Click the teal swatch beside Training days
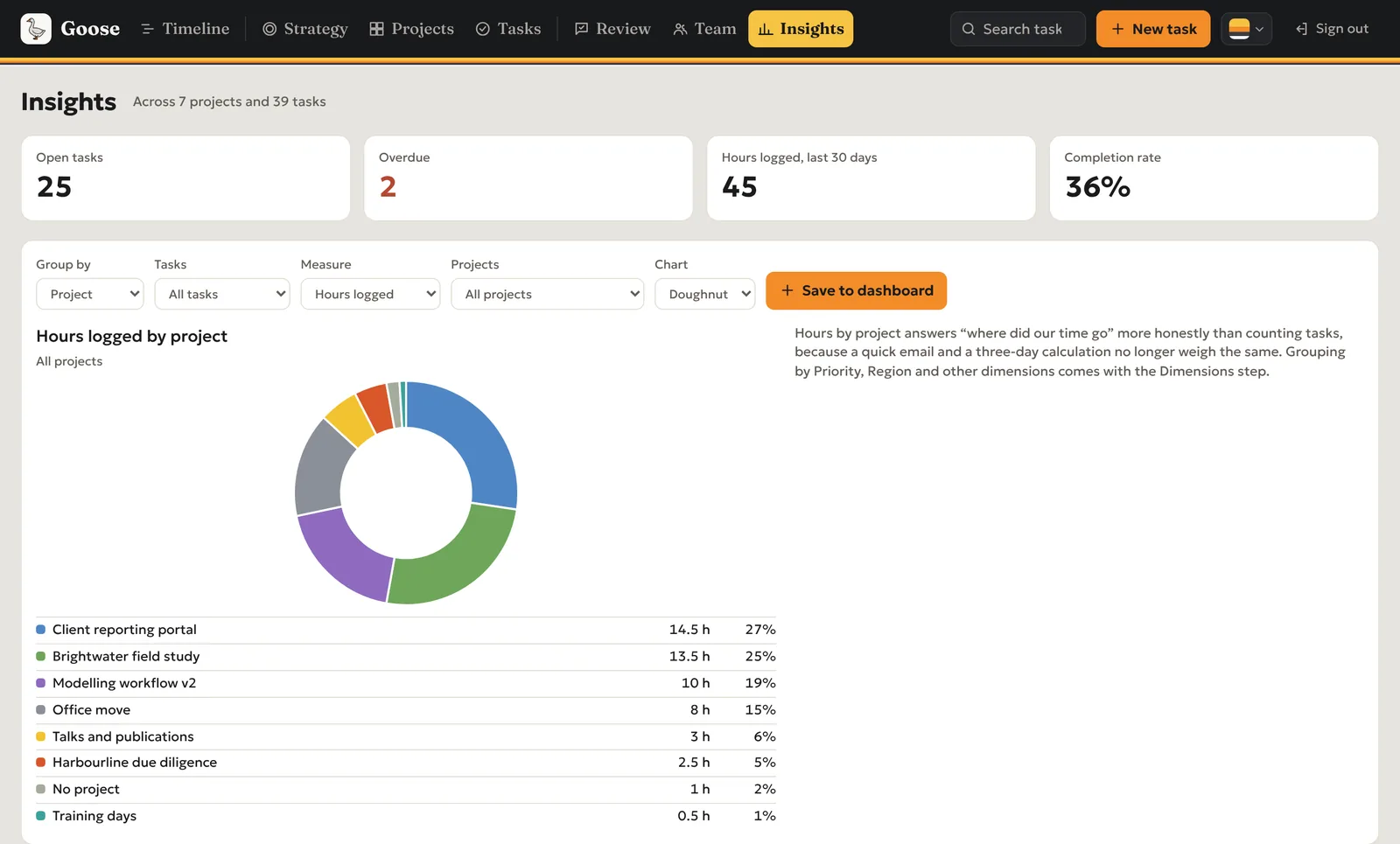This screenshot has width=1400, height=844. [40, 816]
